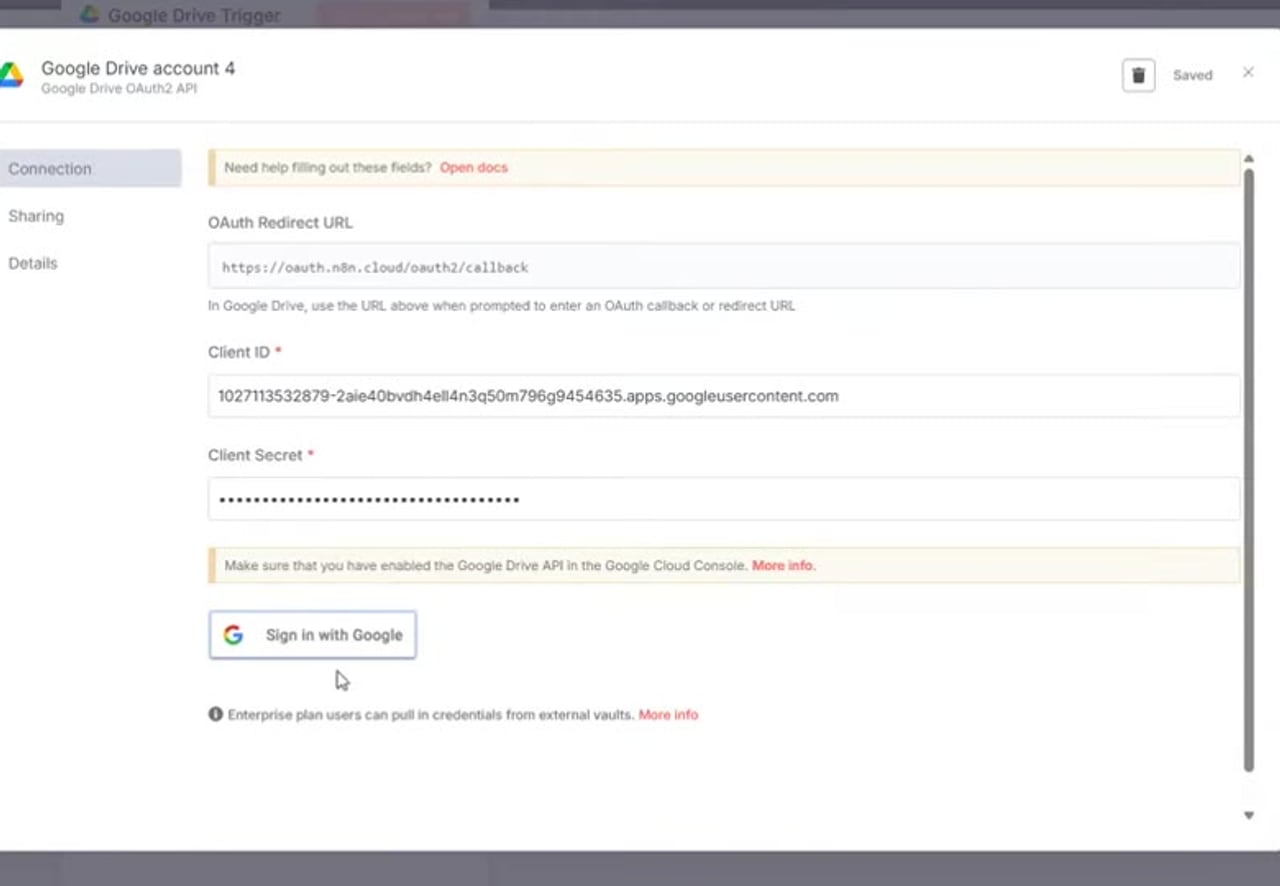1280x886 pixels.
Task: Click the Client Secret label
Action: 255,455
